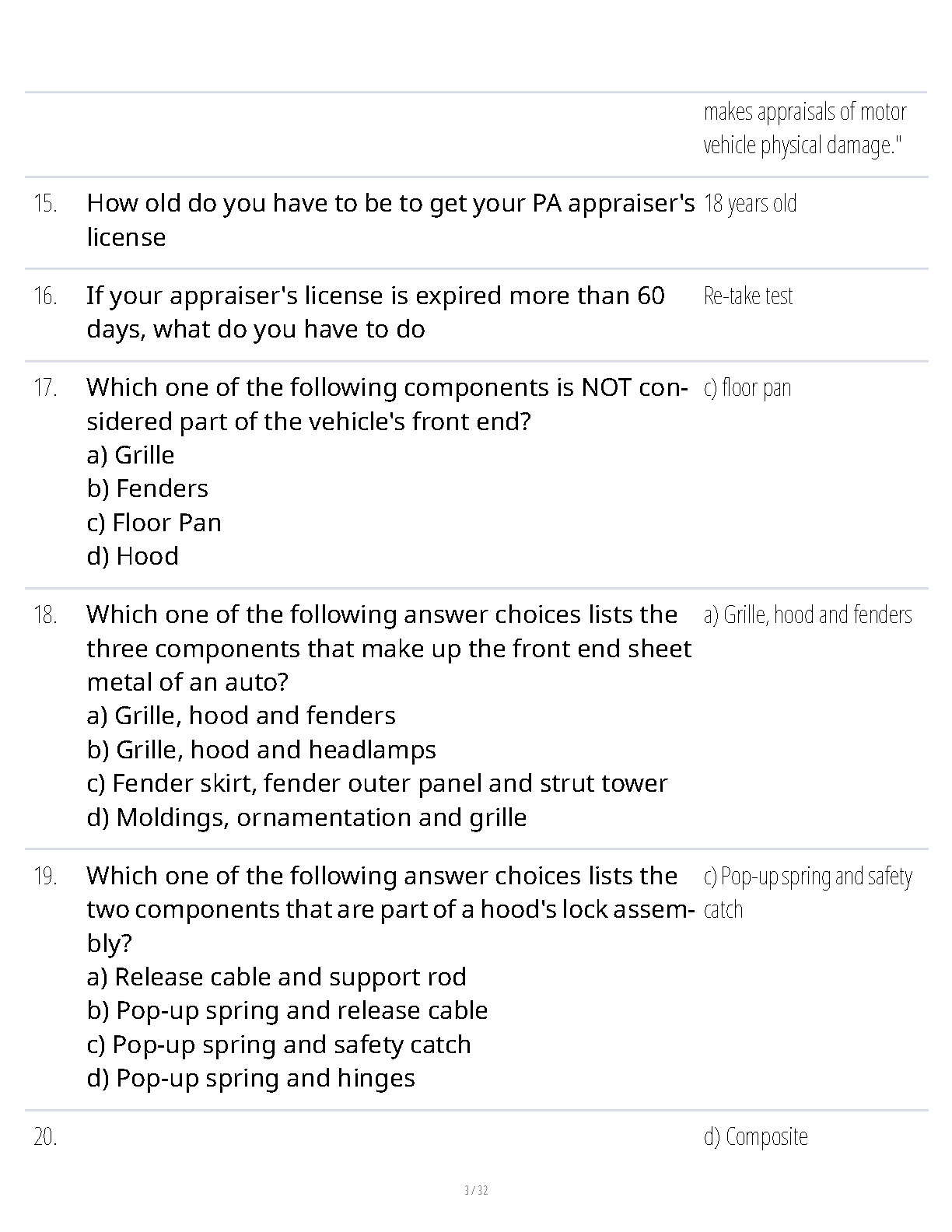Click question number 18
The width and height of the screenshot is (952, 1232).
click(x=45, y=615)
